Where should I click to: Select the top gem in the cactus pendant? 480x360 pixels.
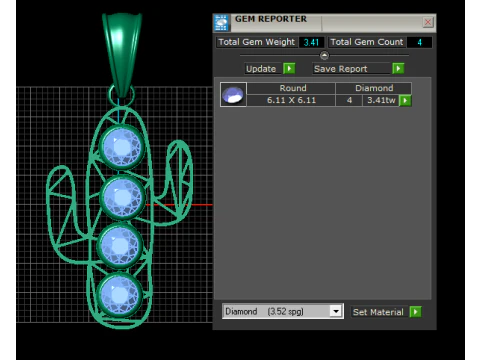click(121, 147)
